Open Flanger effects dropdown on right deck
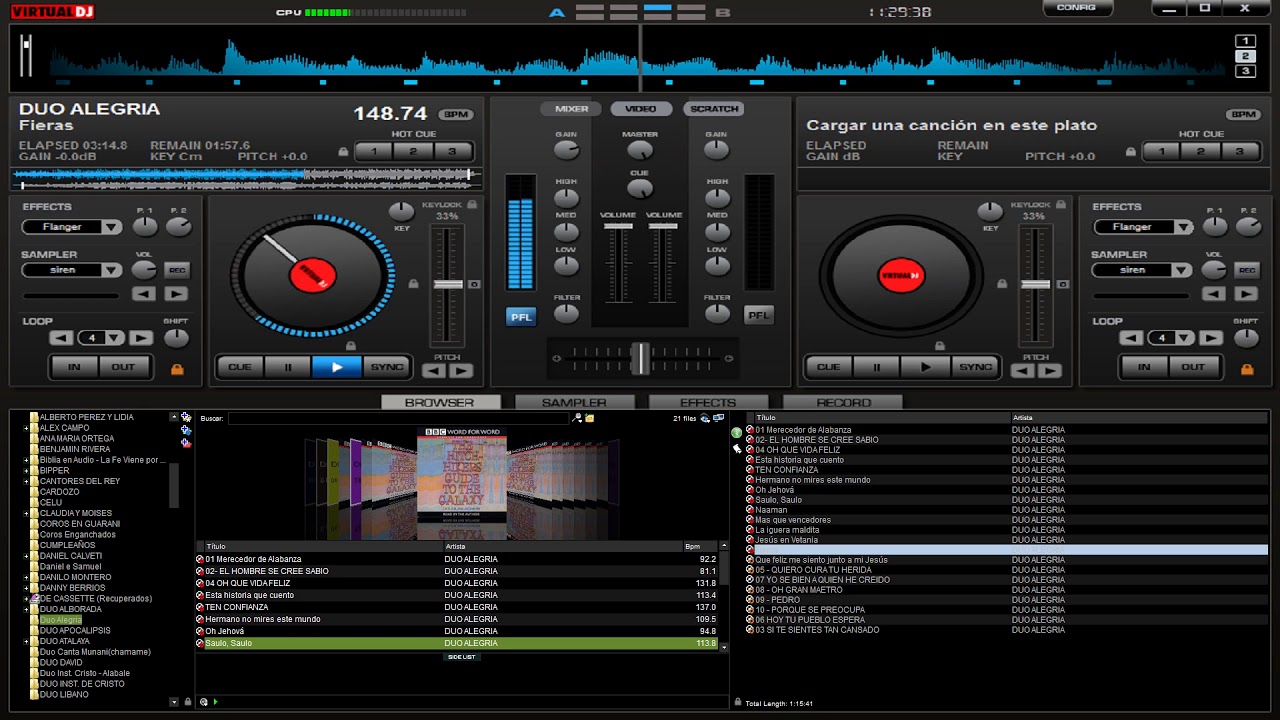 1182,227
